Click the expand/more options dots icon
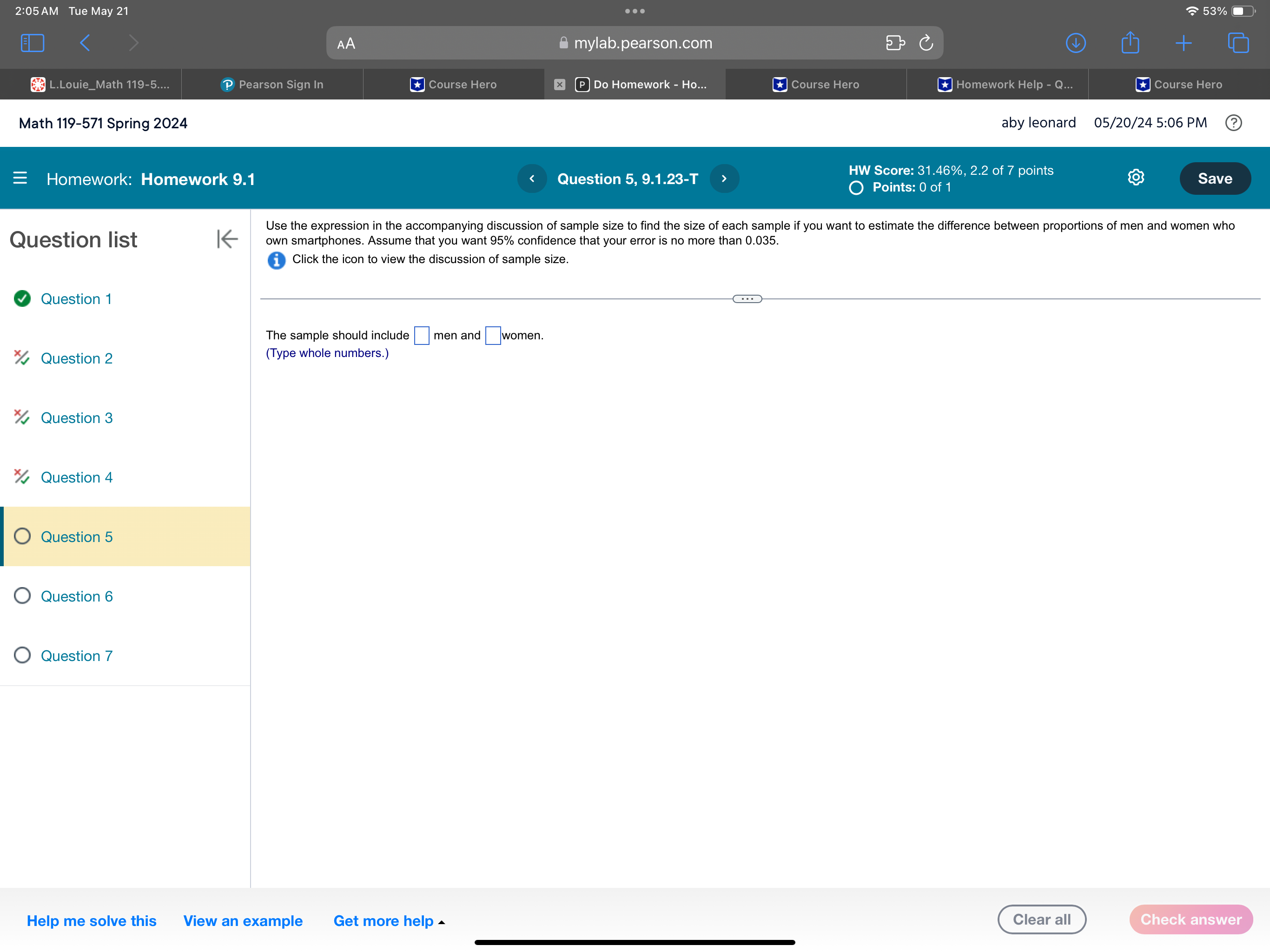1270x952 pixels. tap(747, 298)
